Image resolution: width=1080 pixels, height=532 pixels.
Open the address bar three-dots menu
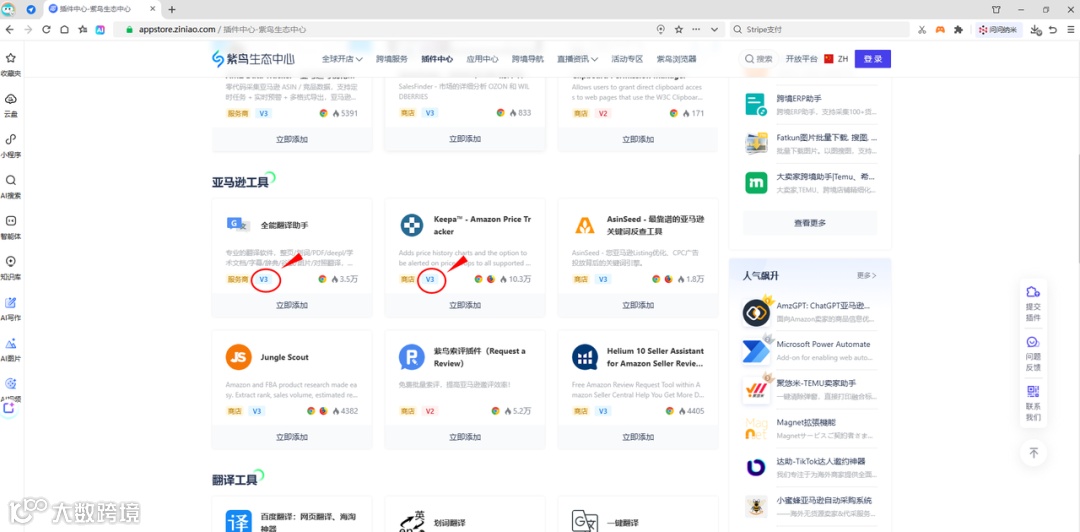click(696, 30)
